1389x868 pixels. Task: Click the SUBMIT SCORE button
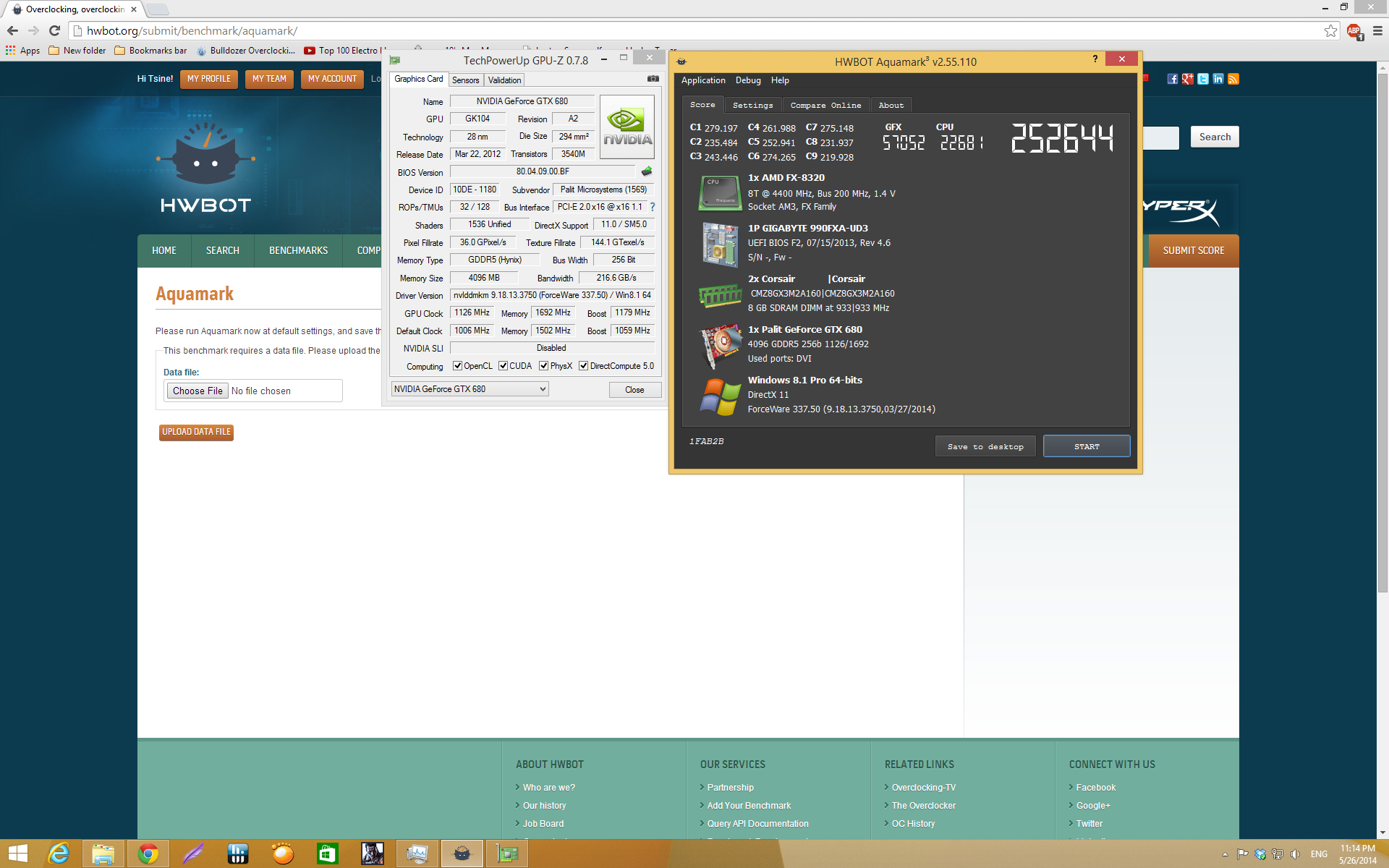click(x=1194, y=250)
